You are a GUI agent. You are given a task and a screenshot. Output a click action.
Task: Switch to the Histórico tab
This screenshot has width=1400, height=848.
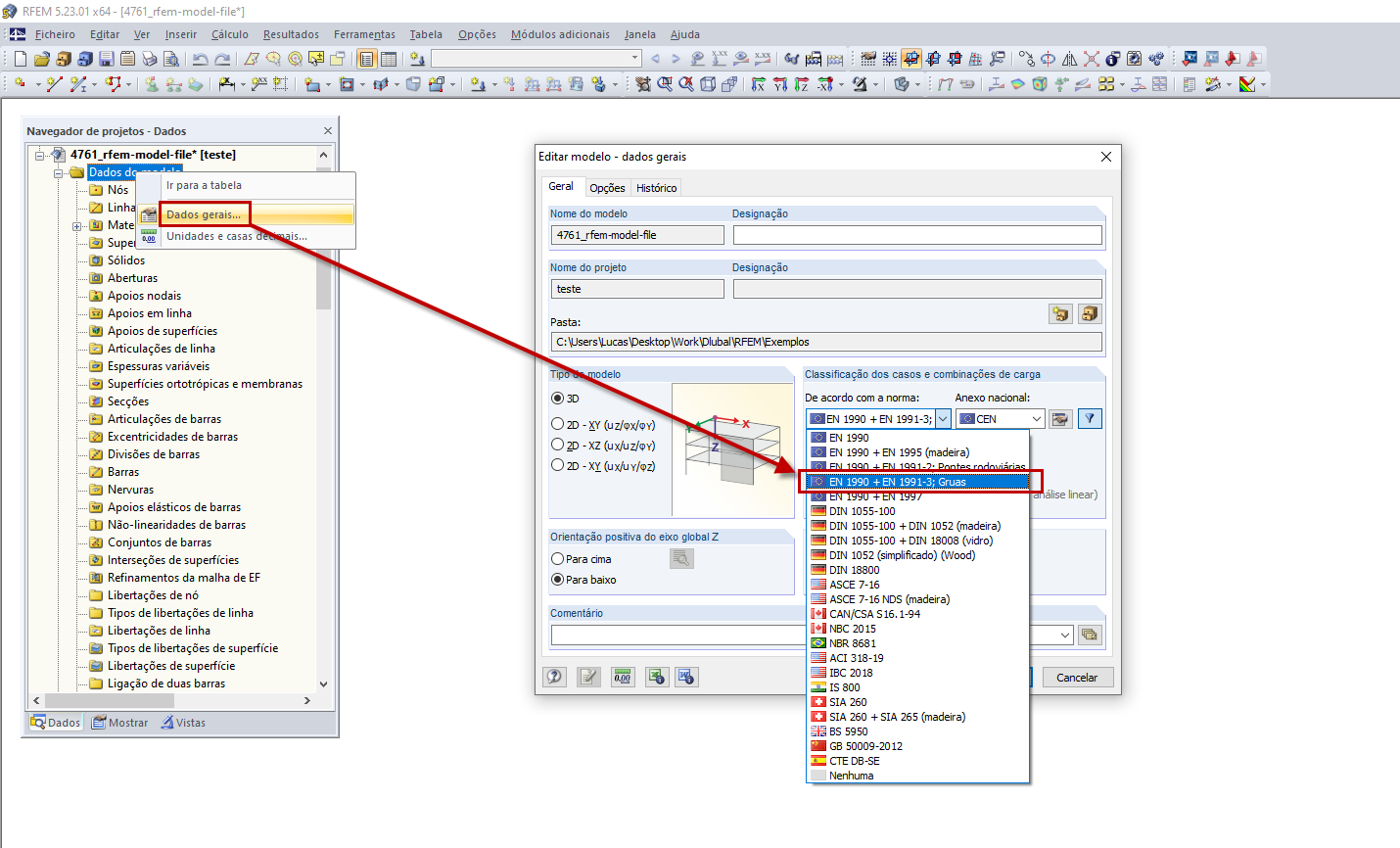coord(656,188)
